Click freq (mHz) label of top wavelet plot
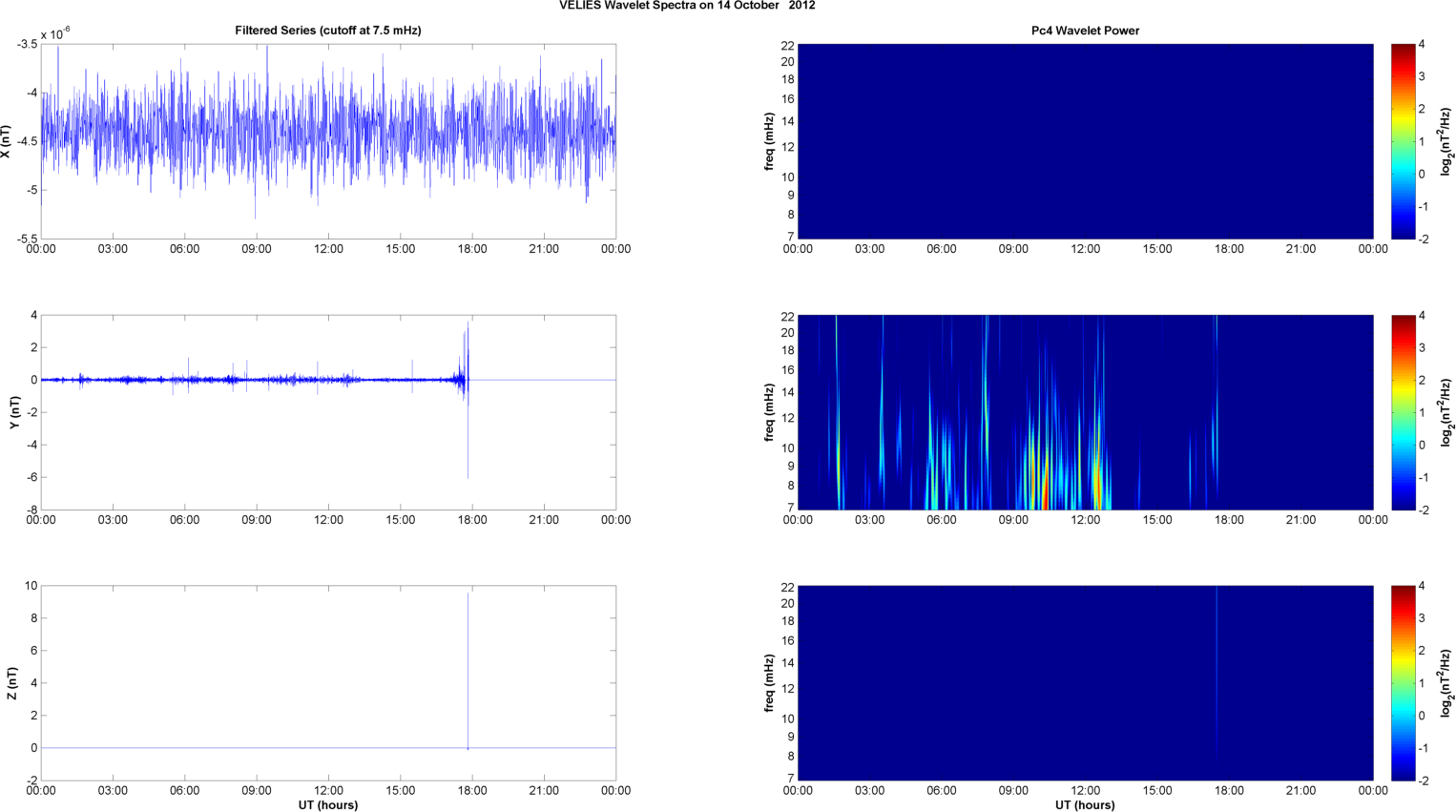This screenshot has width=1456, height=812. tap(769, 141)
